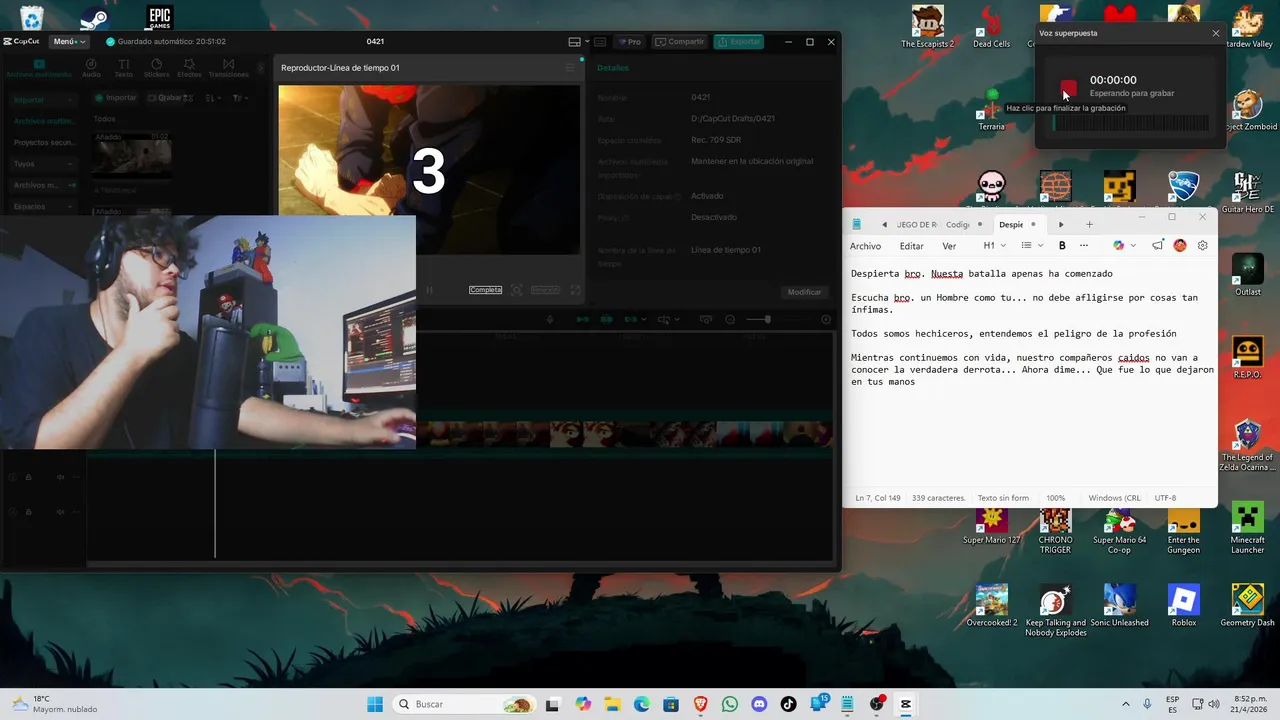Open the Steam desktop shortcut
This screenshot has height=720, width=1280.
(x=94, y=19)
